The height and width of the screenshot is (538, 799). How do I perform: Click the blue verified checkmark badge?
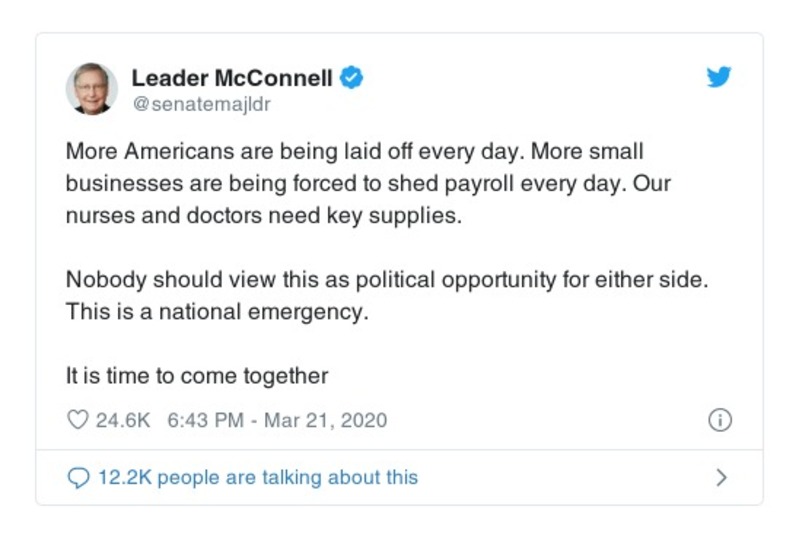[x=351, y=78]
